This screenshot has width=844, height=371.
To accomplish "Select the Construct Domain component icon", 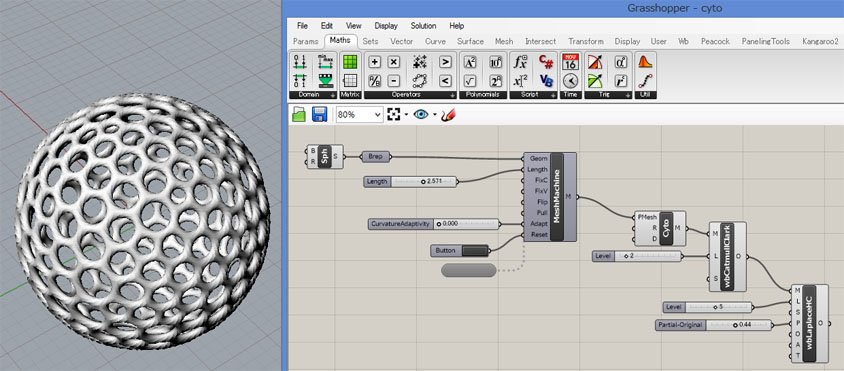I will point(300,62).
